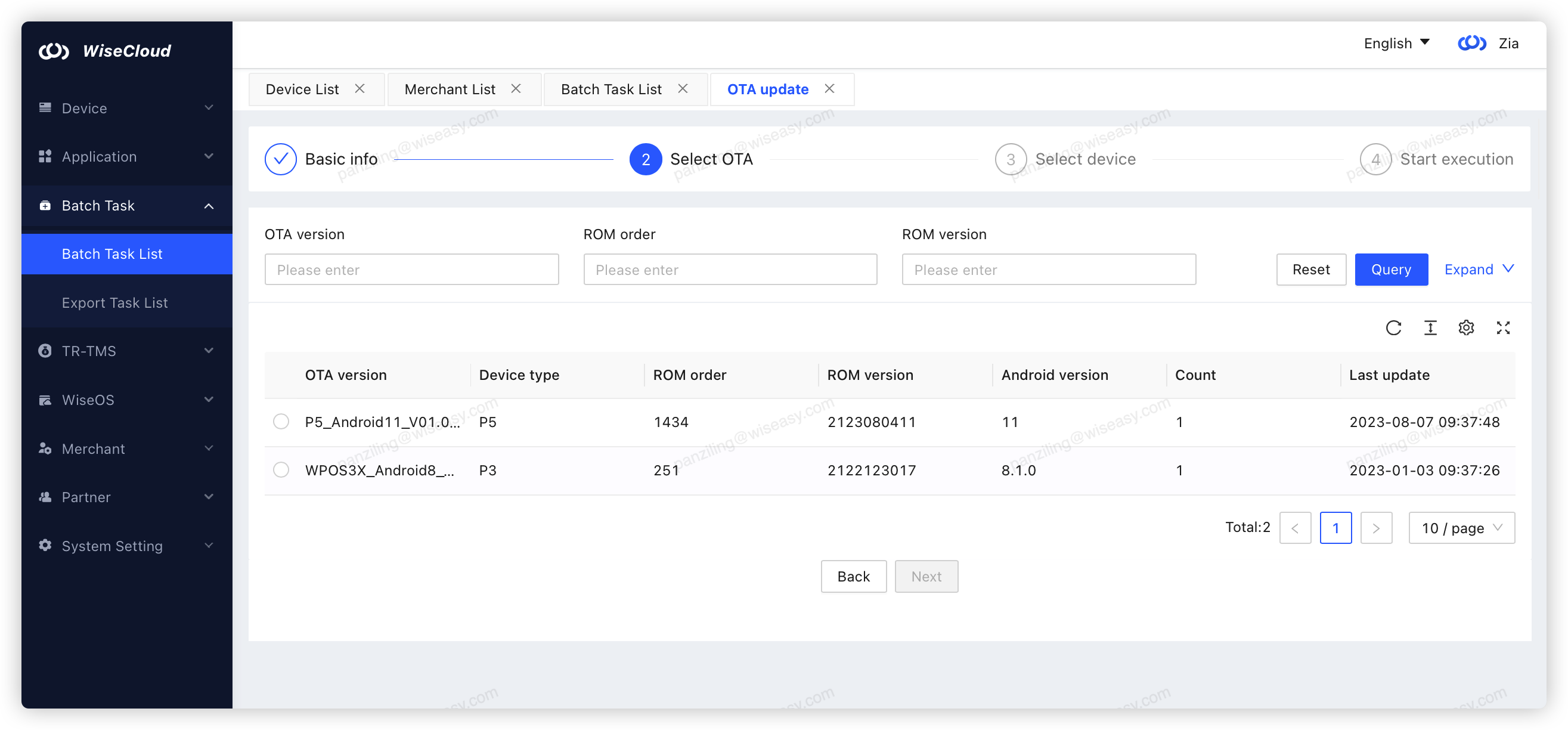Click the WiseOS sidebar icon
The width and height of the screenshot is (1568, 730).
pyautogui.click(x=45, y=400)
